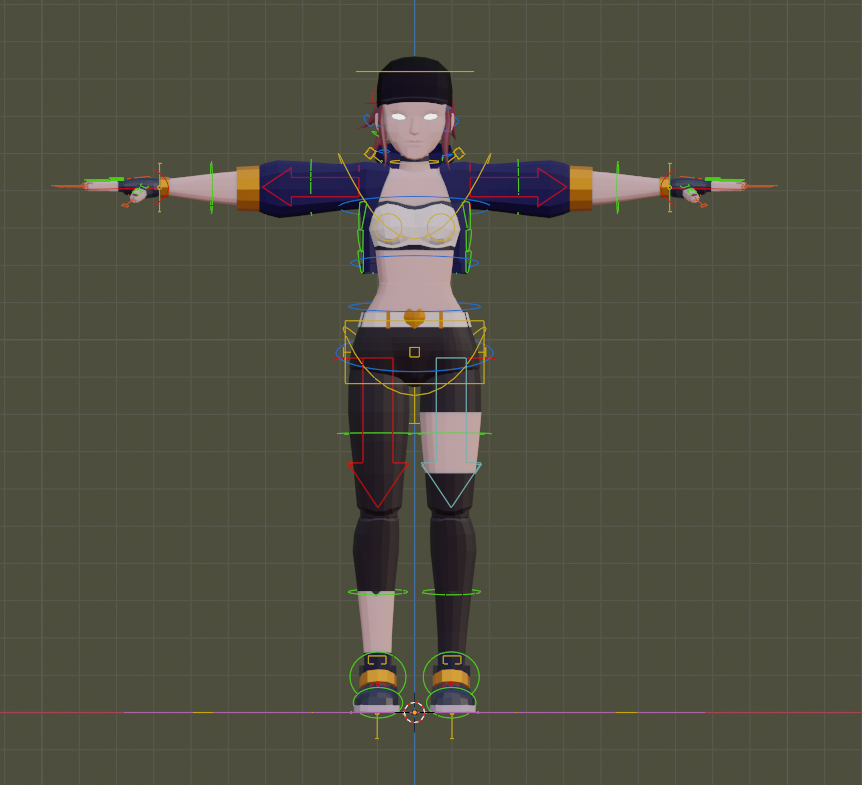This screenshot has height=785, width=862.
Task: Click the yellow circle control on the right breast
Action: 443,228
